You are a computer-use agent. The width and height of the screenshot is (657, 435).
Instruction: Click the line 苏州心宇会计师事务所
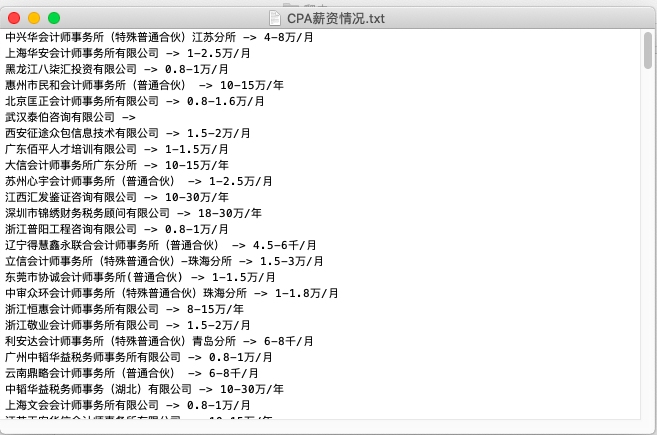click(139, 181)
